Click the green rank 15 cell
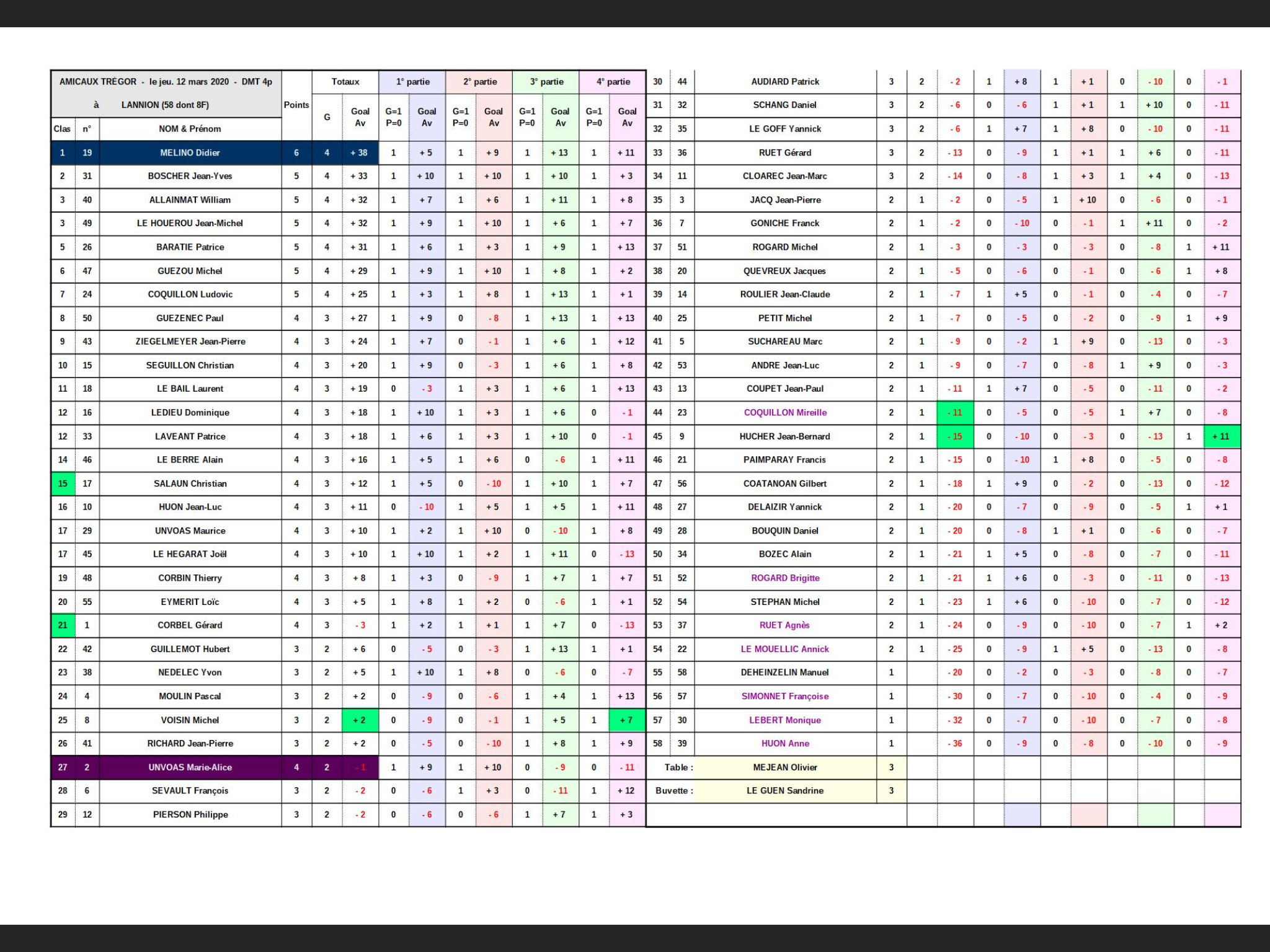This screenshot has height=952, width=1270. click(x=63, y=483)
